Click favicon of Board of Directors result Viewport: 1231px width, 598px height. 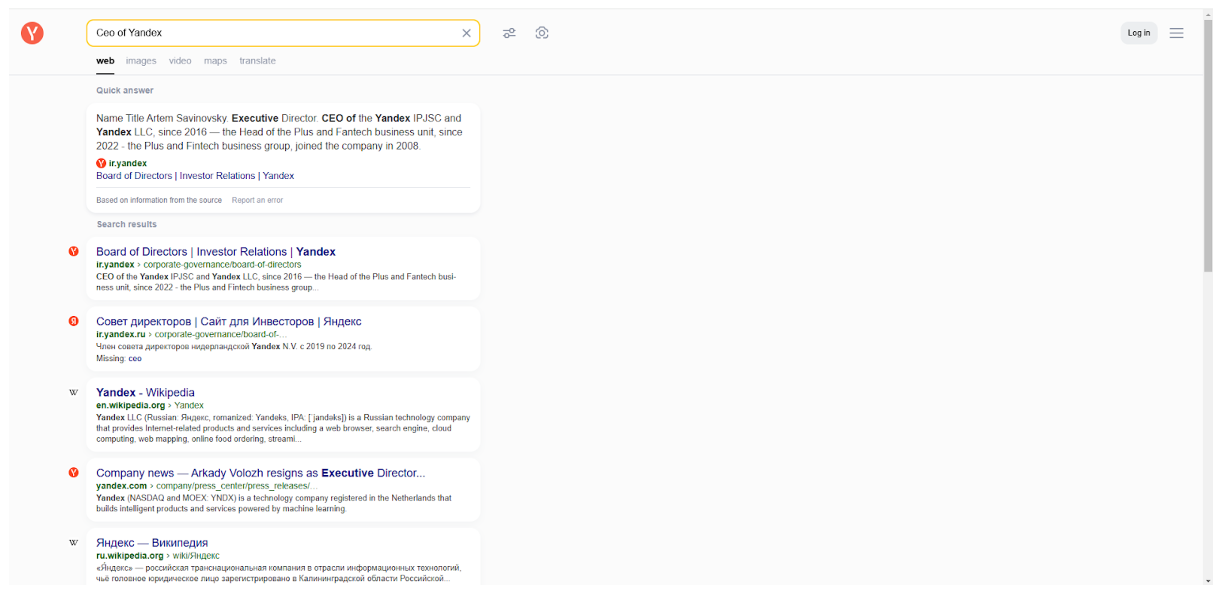73,251
